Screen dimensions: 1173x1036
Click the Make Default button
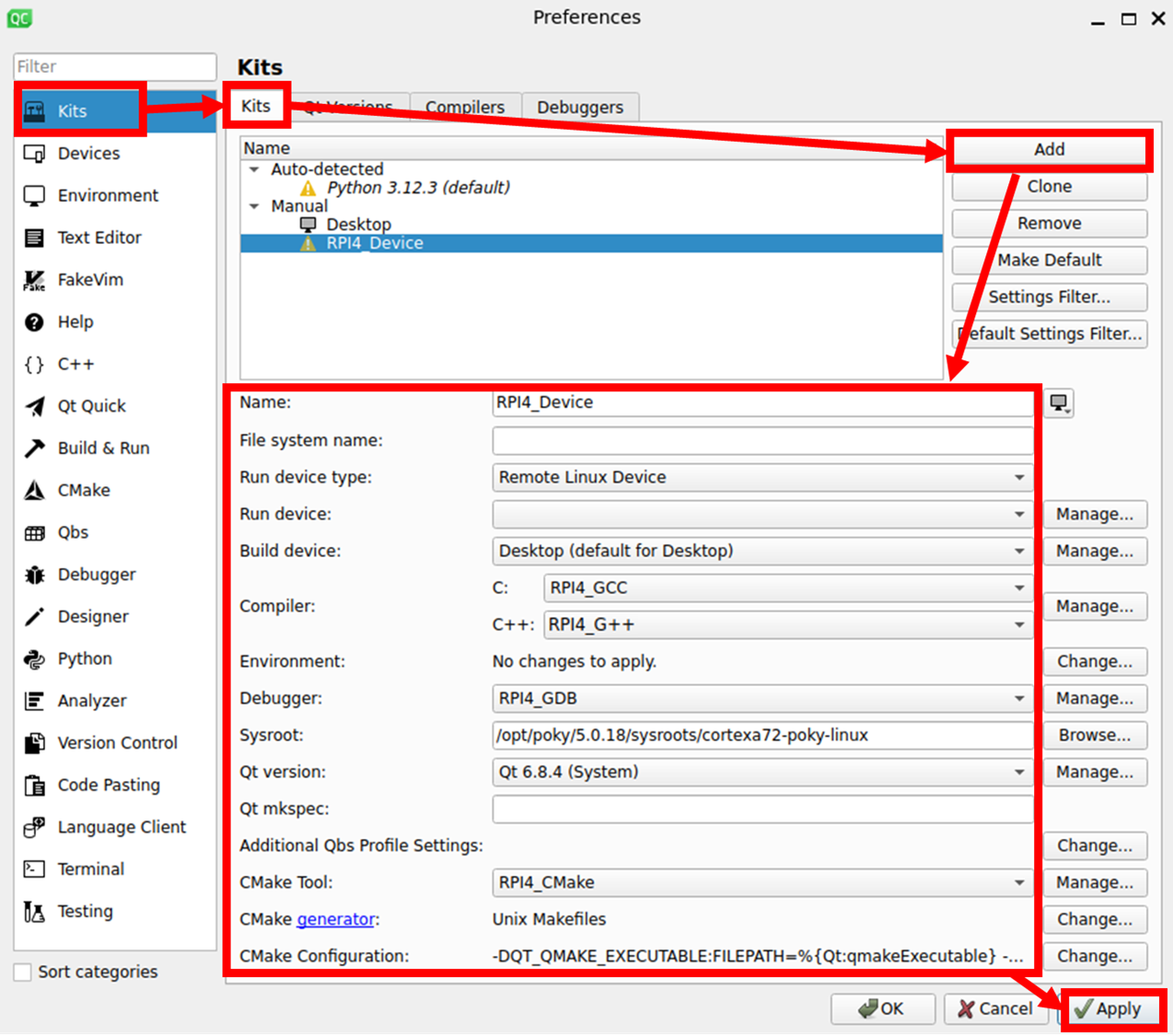(1050, 260)
